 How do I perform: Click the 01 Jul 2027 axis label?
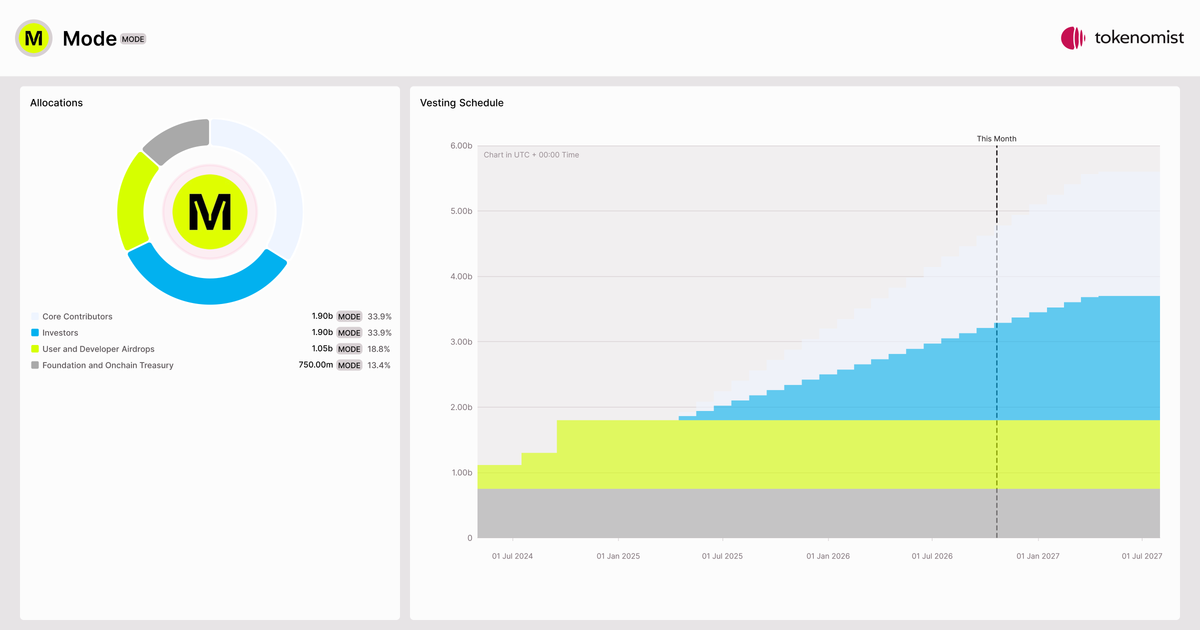click(x=1141, y=555)
